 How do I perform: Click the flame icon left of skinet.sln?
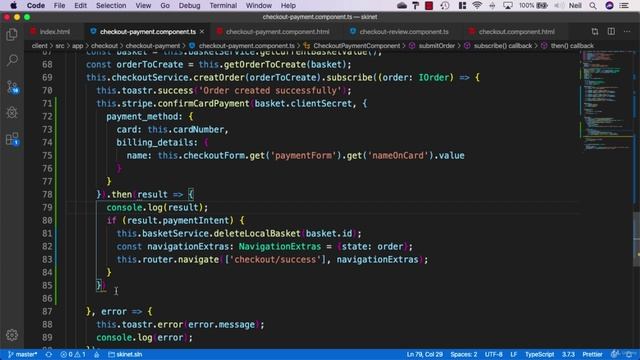tap(97, 354)
